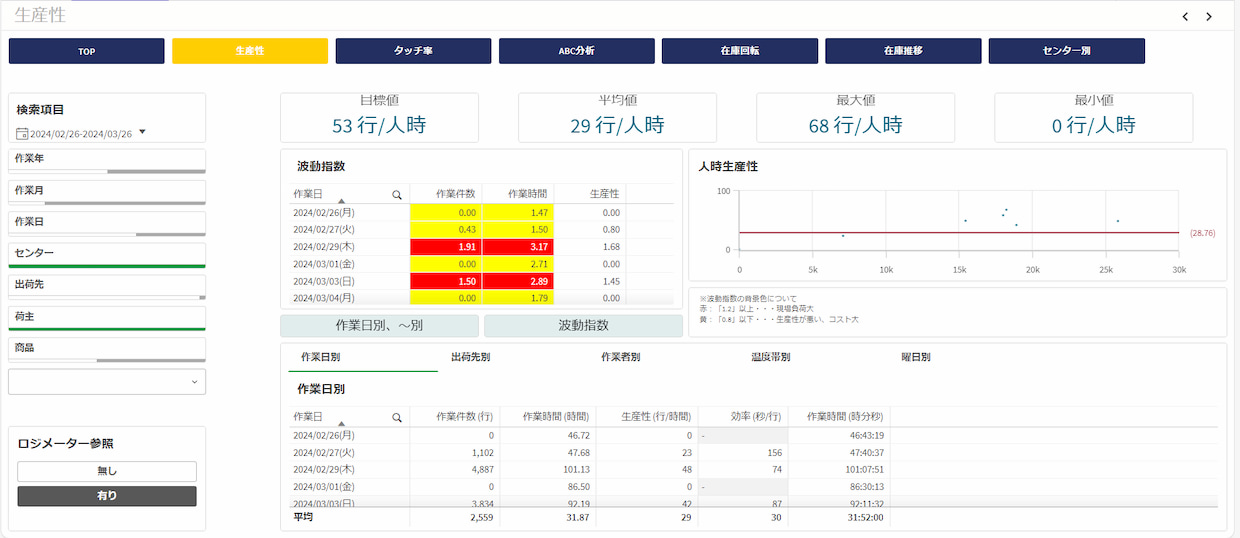
Task: Click sort arrow under 作業日 in 作業日別 table
Action: 341,424
